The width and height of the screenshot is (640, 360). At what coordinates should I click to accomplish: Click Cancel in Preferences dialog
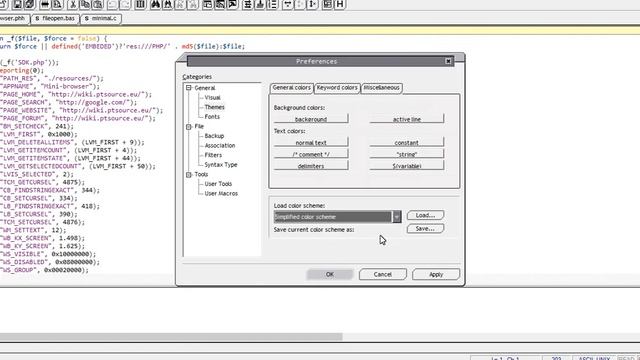click(382, 274)
